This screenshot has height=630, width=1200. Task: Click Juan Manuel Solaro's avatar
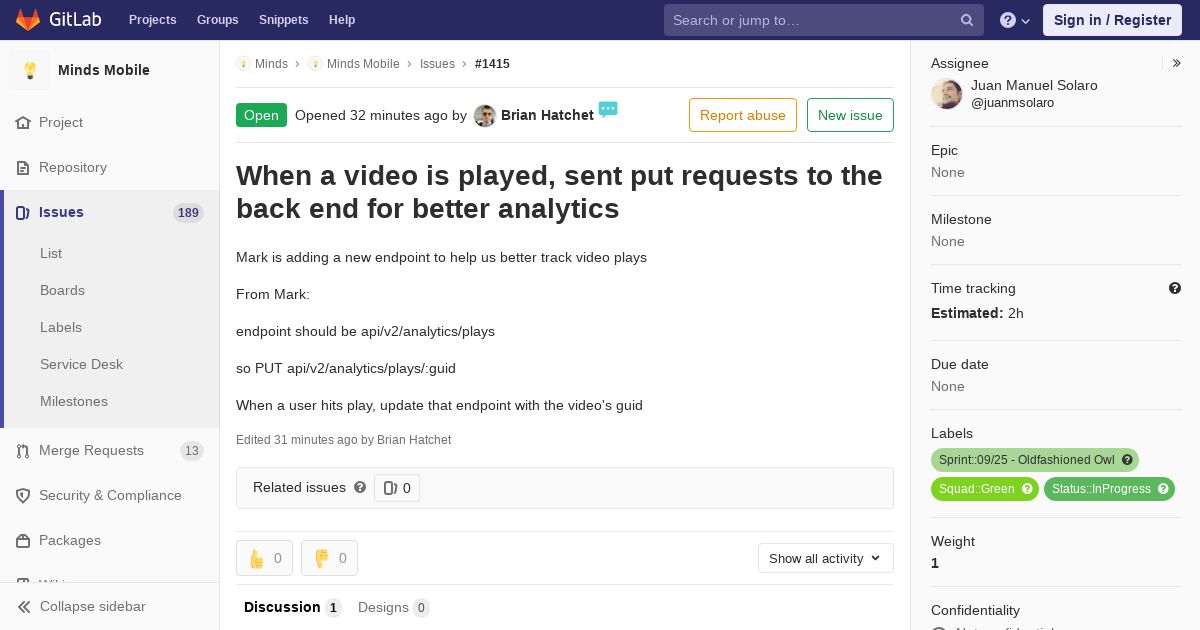click(x=946, y=94)
